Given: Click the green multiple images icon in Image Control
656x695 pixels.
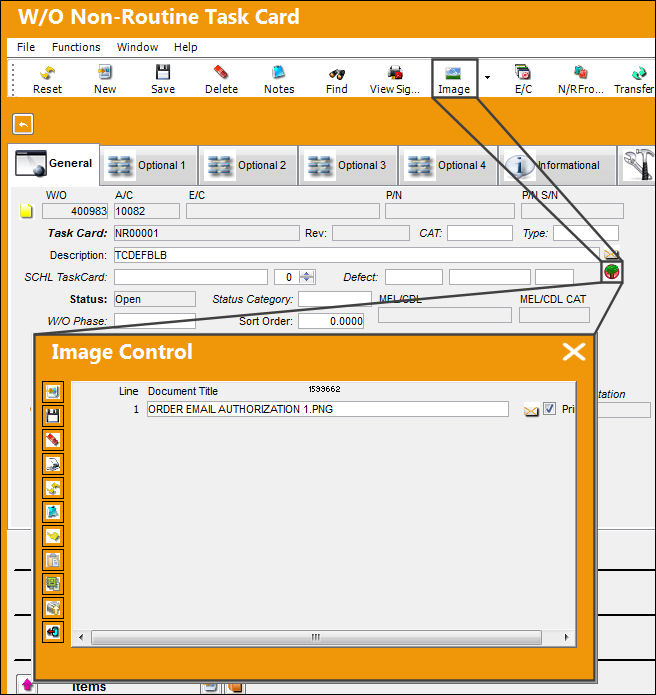Looking at the screenshot, I should click(x=53, y=584).
